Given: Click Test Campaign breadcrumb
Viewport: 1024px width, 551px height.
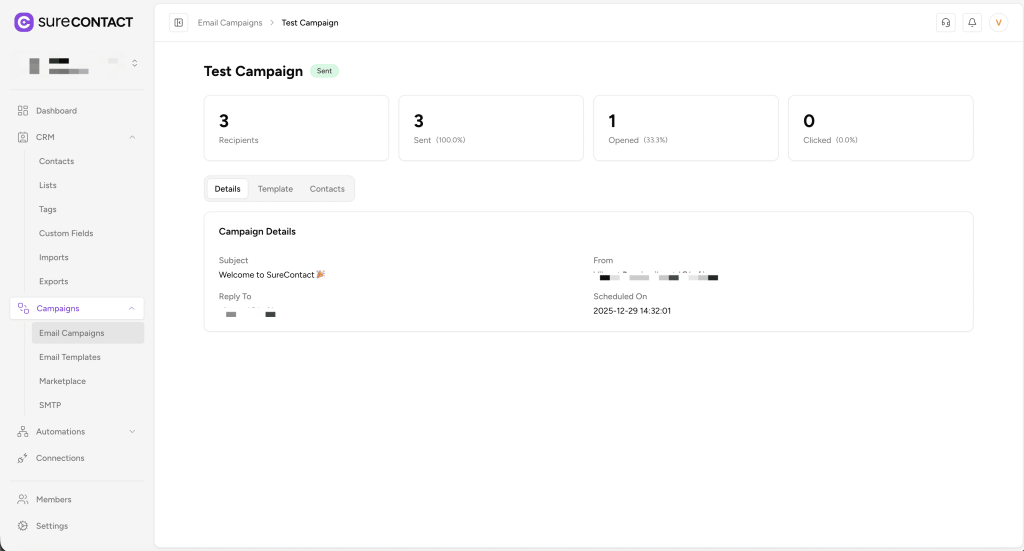Looking at the screenshot, I should pyautogui.click(x=310, y=23).
